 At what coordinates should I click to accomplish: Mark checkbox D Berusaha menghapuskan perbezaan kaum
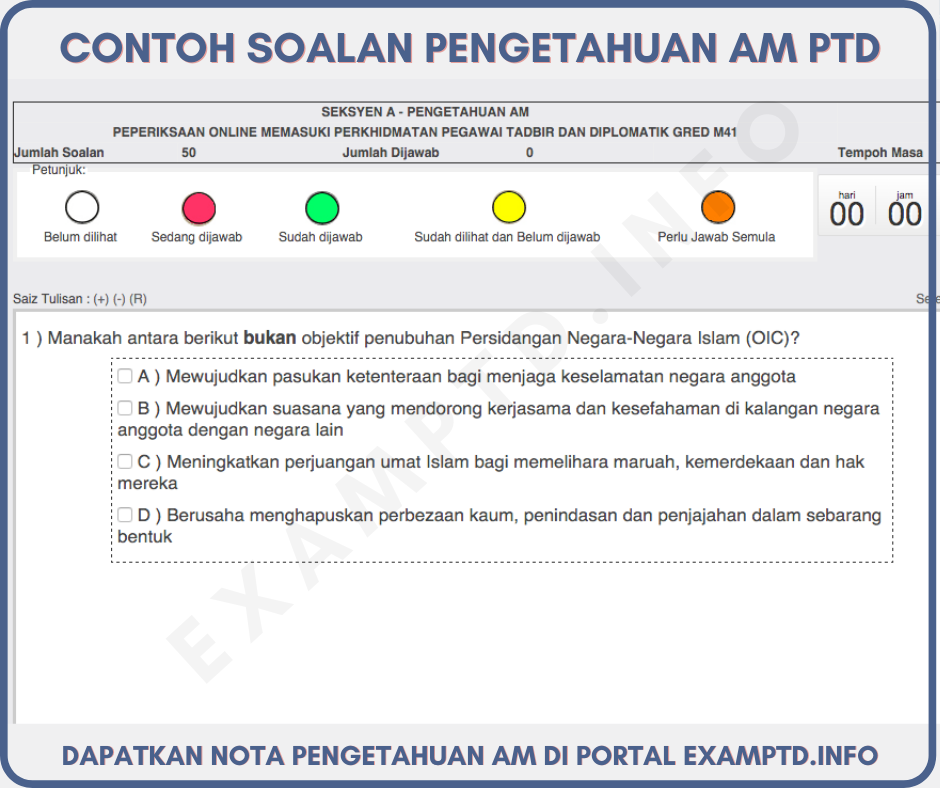[125, 515]
